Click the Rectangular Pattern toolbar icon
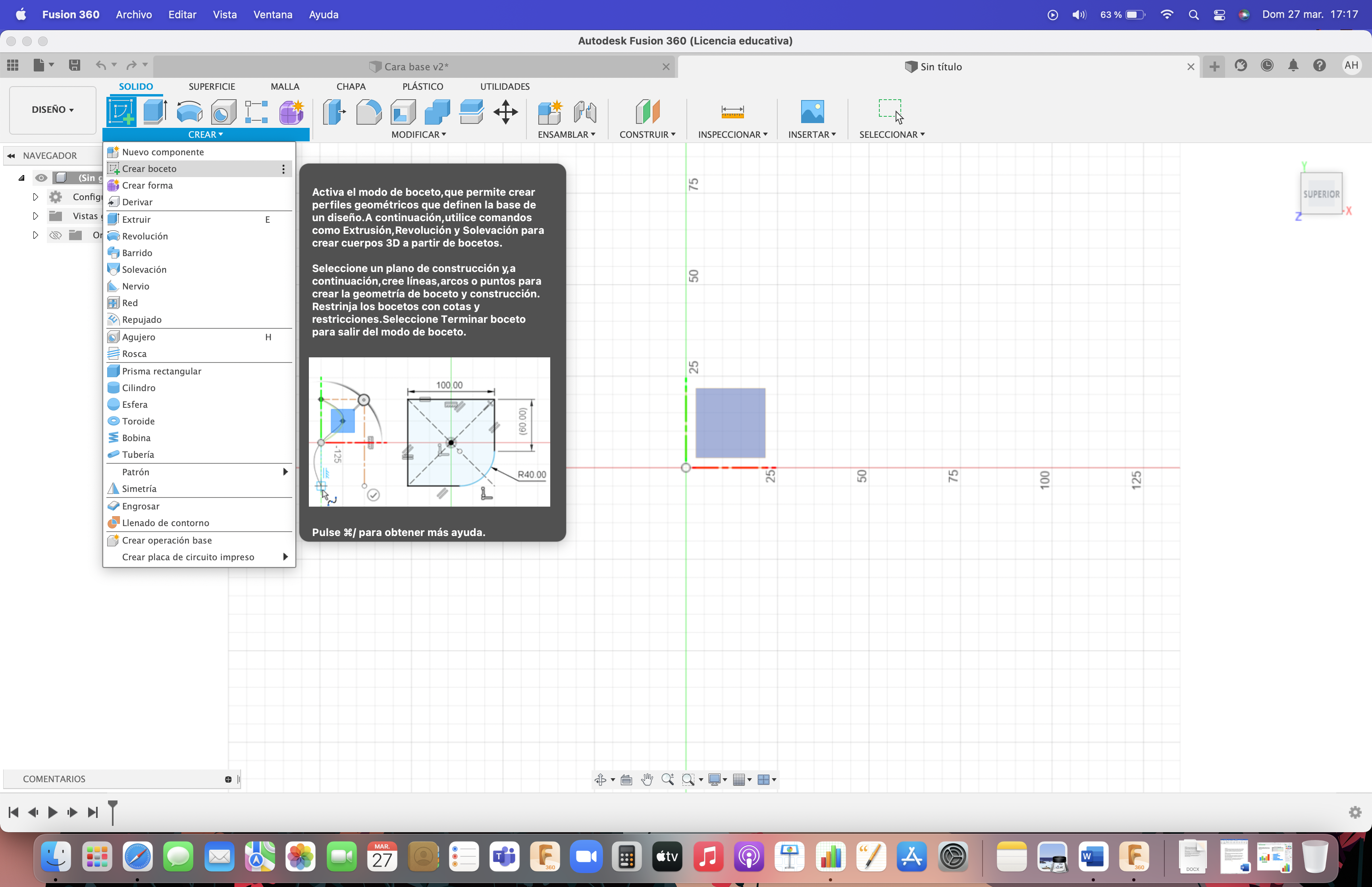Image resolution: width=1372 pixels, height=887 pixels. [x=257, y=111]
